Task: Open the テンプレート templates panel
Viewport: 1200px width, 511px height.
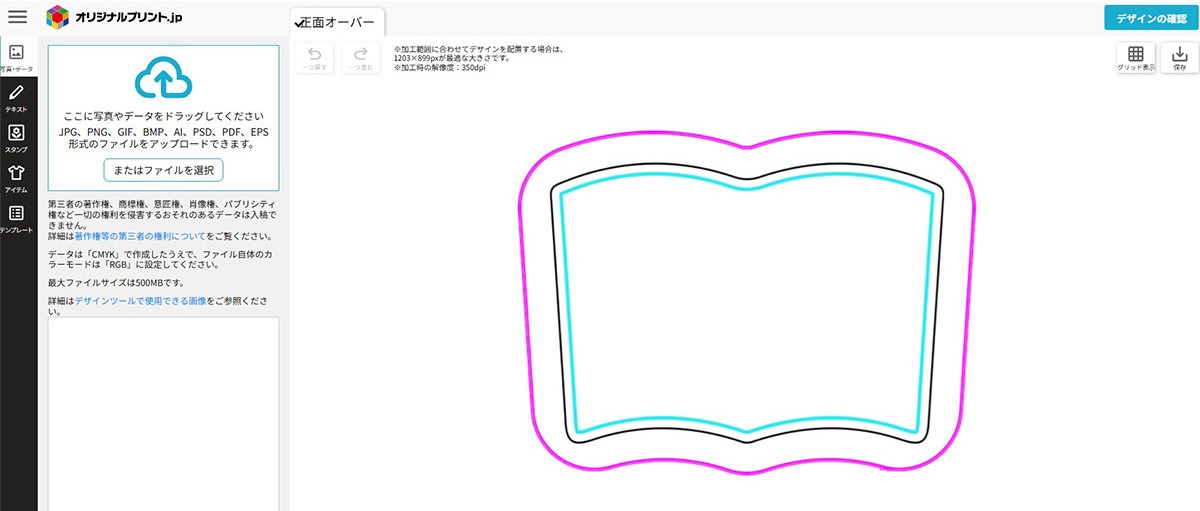Action: 16,218
